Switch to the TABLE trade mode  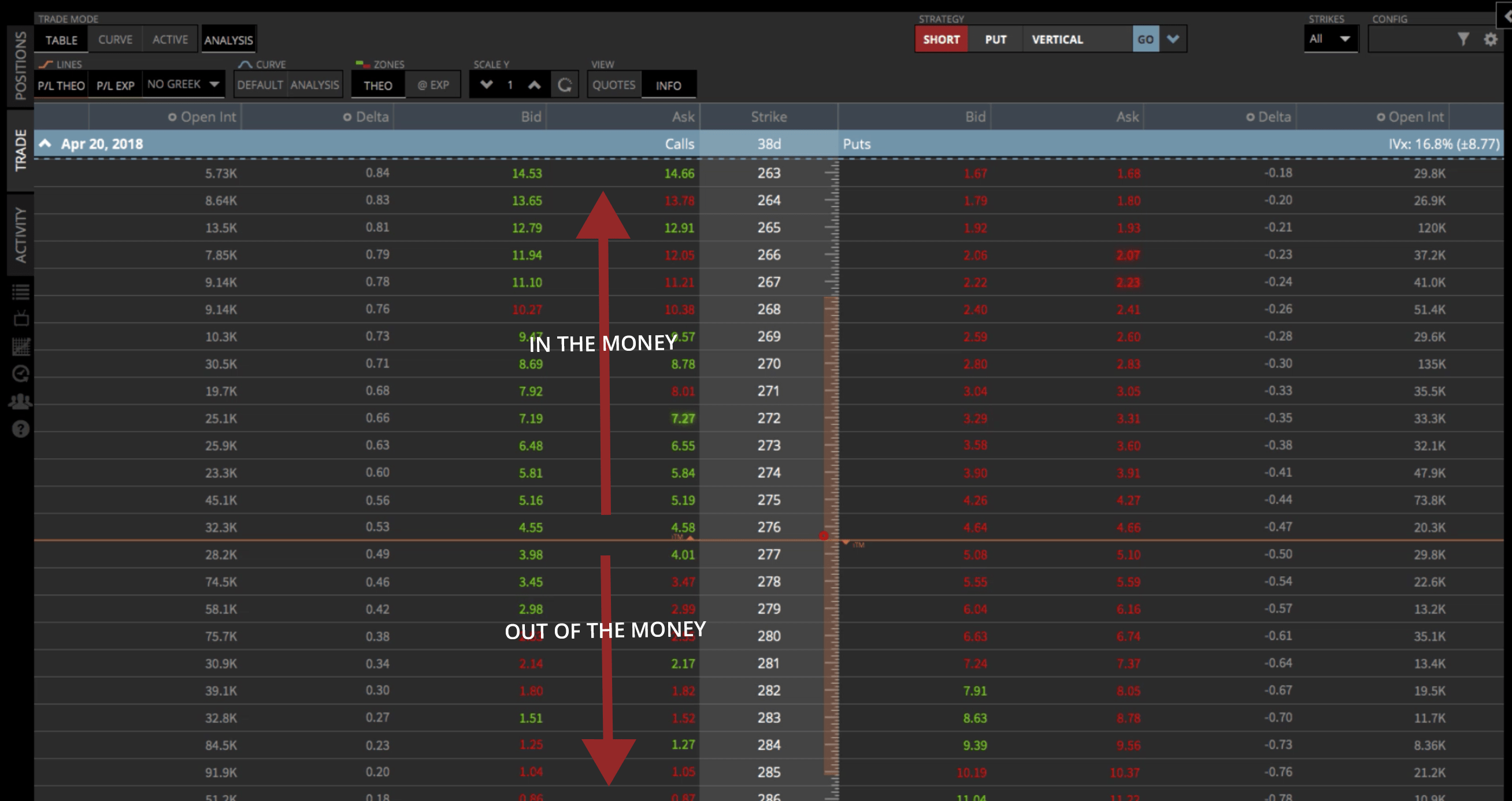tap(62, 40)
